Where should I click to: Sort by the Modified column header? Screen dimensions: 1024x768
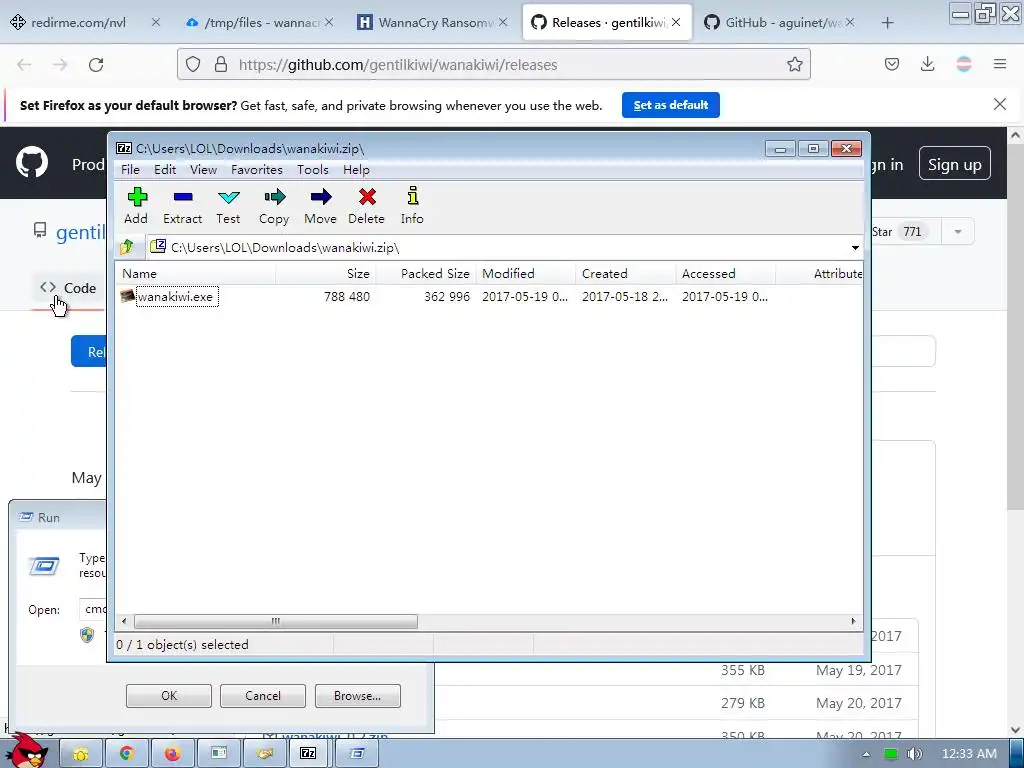[526, 274]
